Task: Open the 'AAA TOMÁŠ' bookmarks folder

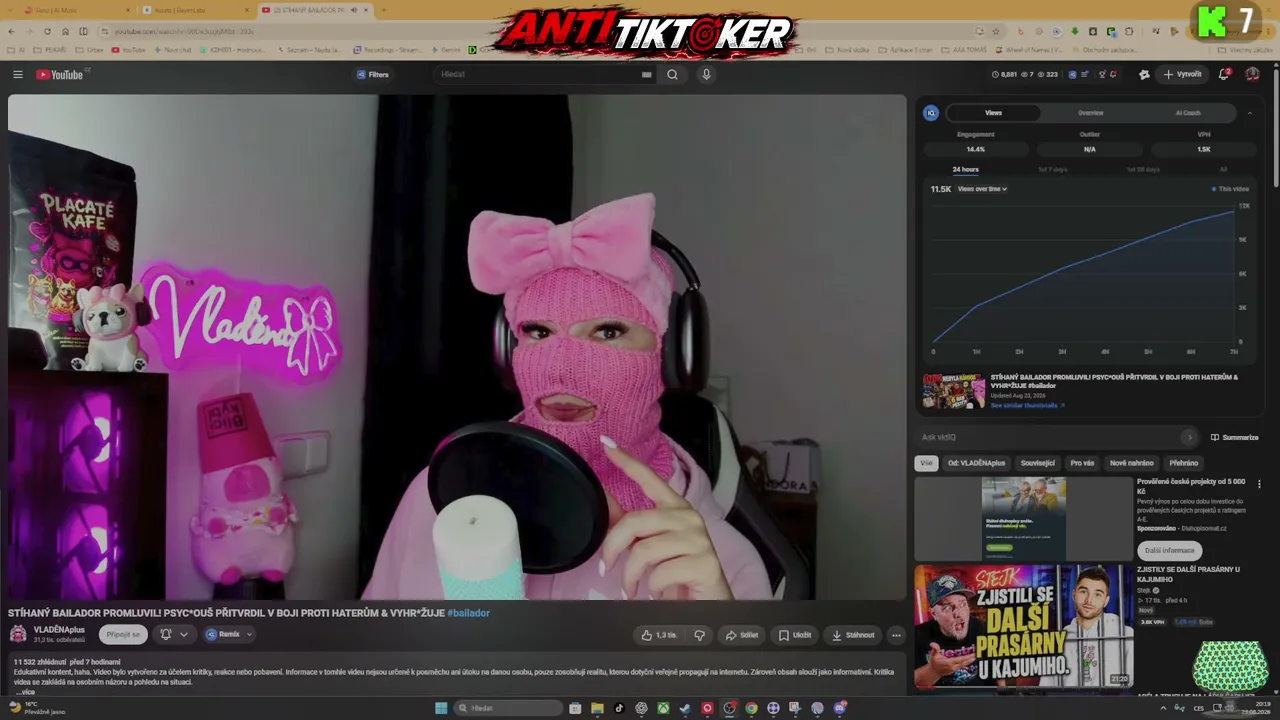Action: (x=963, y=49)
